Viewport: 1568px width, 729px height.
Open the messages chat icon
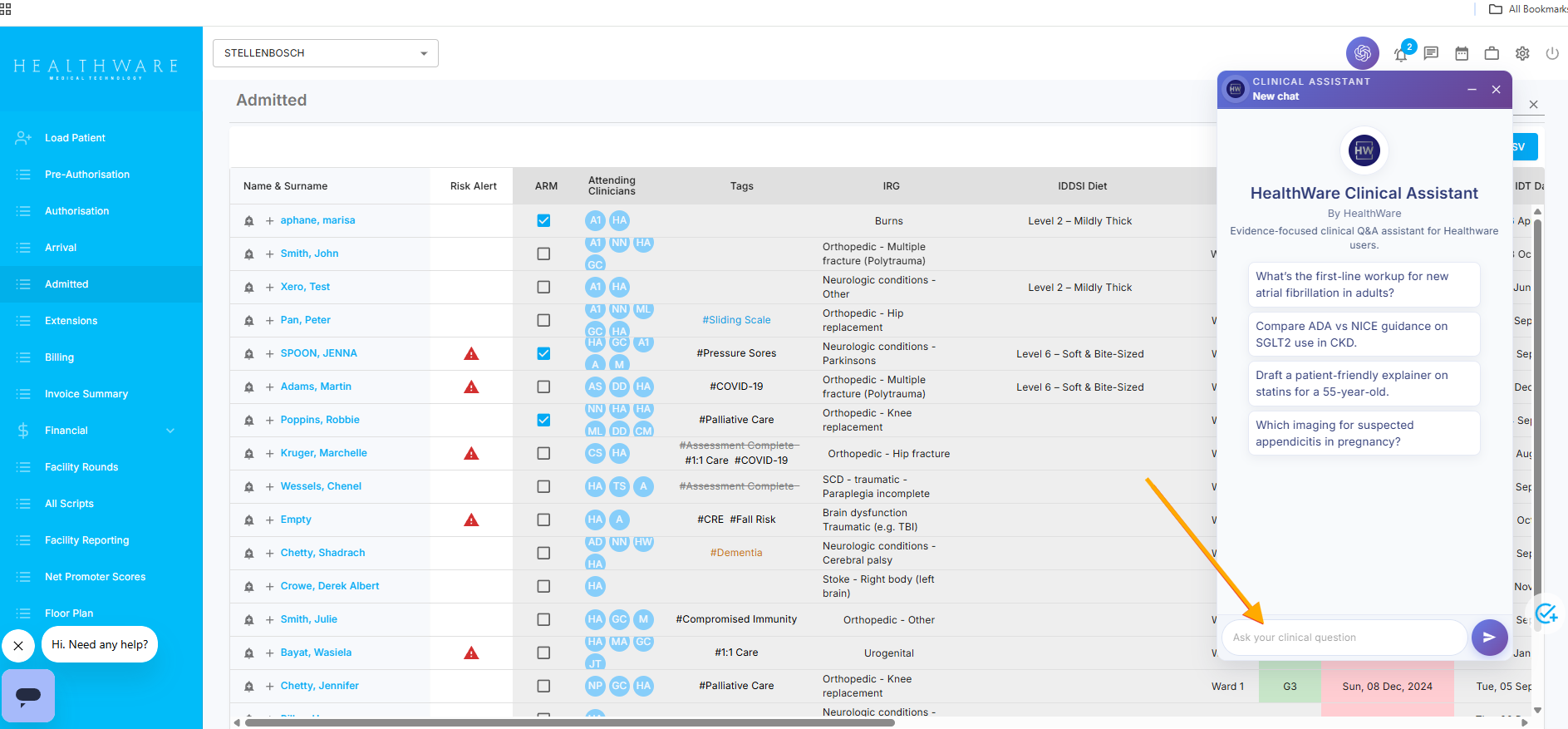coord(1431,53)
